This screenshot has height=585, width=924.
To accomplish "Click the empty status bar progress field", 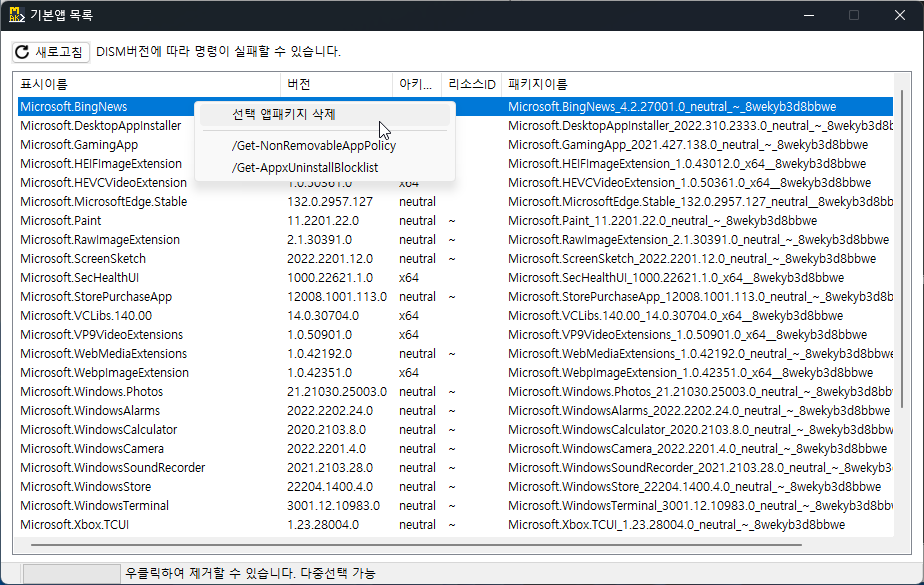I will point(71,573).
